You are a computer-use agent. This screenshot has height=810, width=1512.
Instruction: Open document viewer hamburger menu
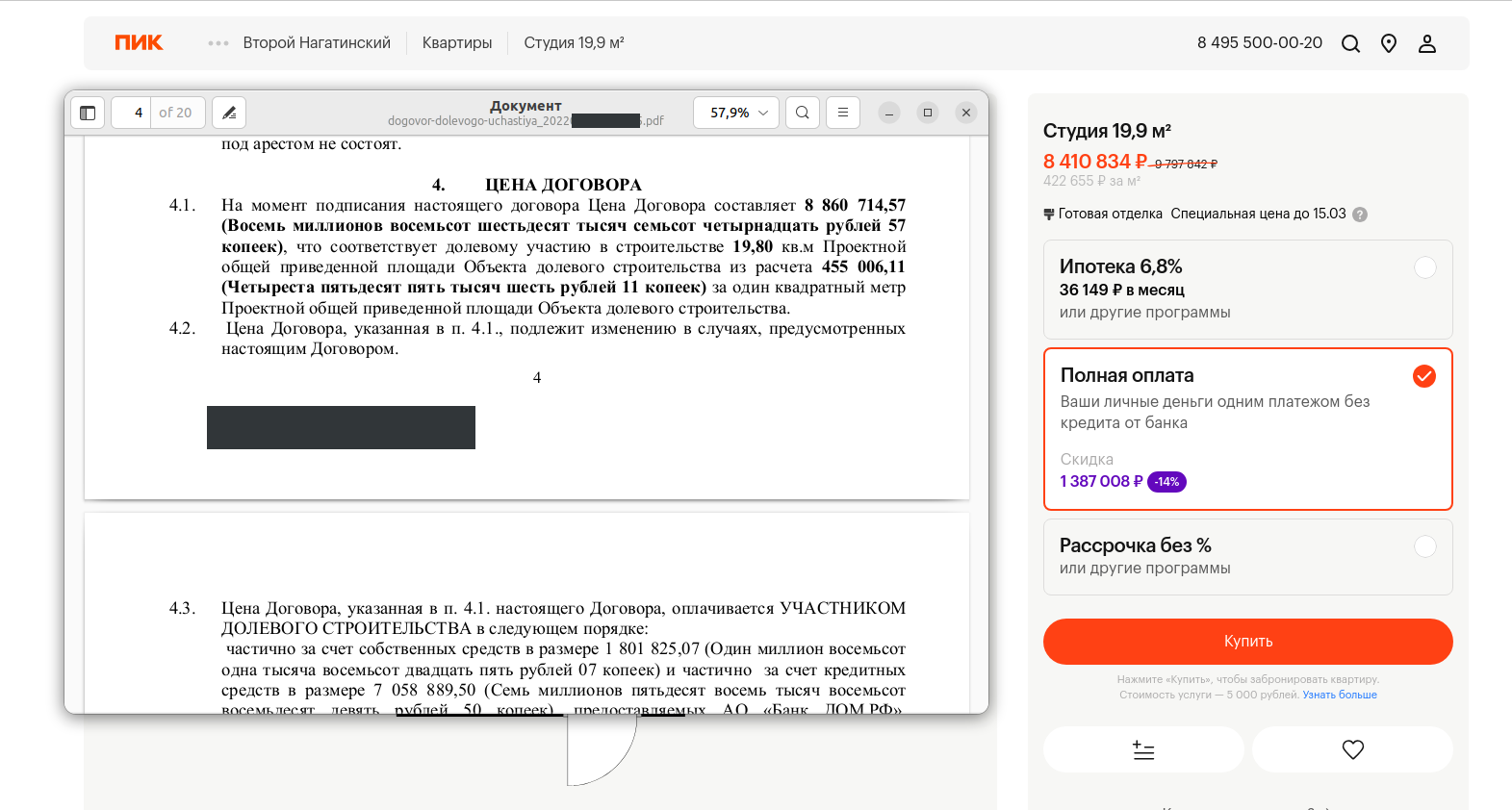pyautogui.click(x=843, y=113)
